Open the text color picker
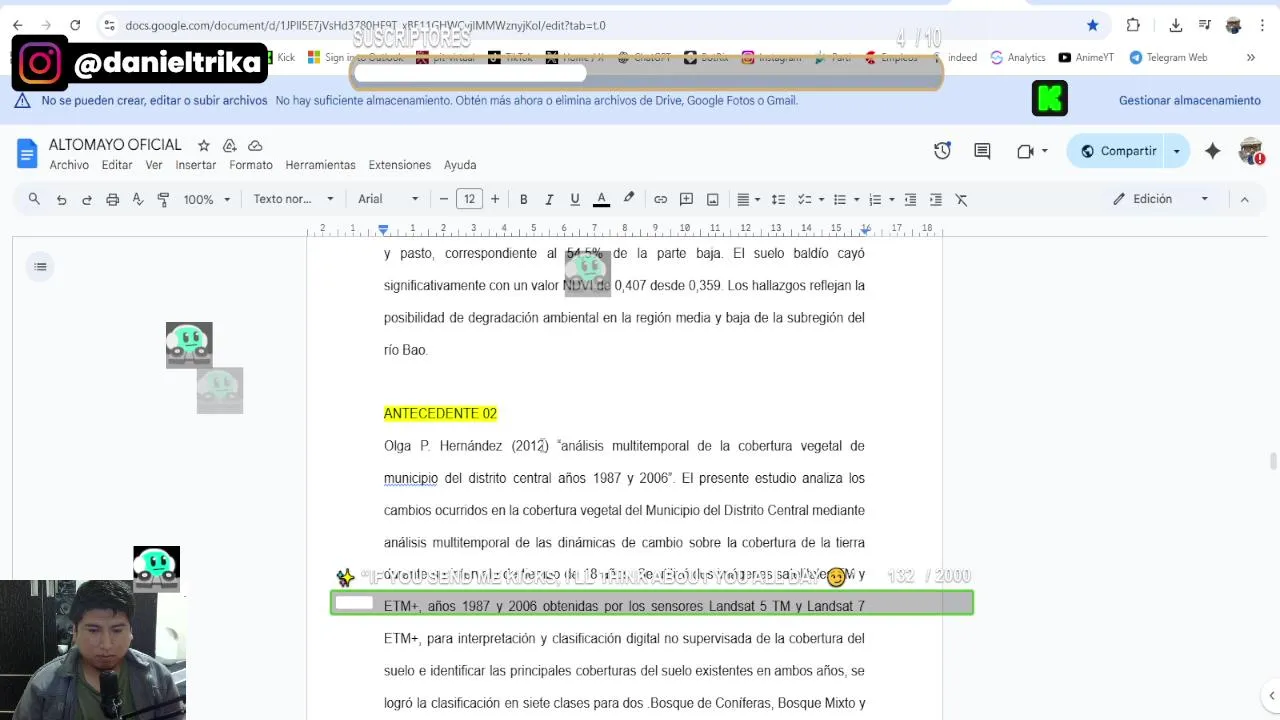Viewport: 1280px width, 720px height. tap(601, 199)
